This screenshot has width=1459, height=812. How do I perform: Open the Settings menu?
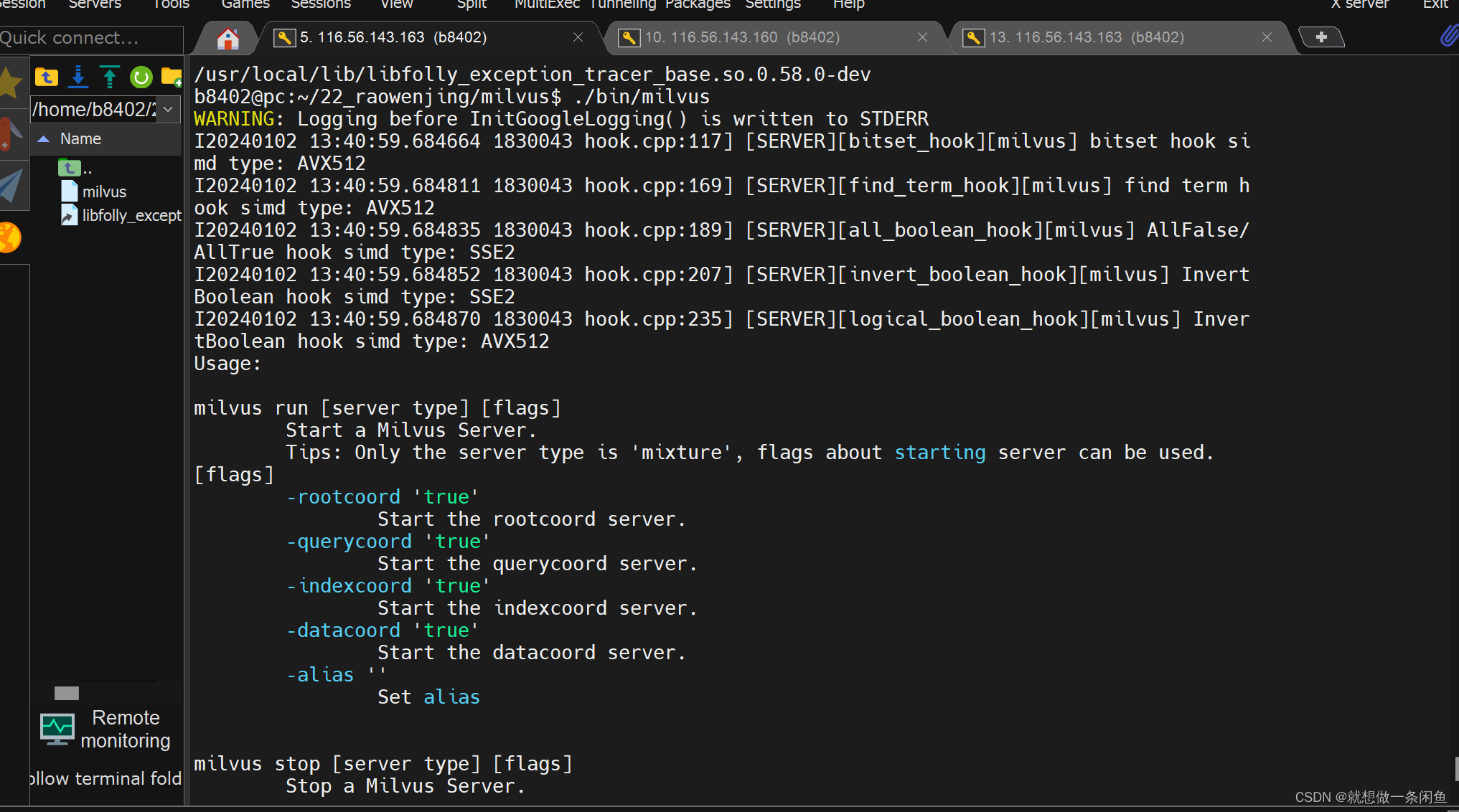coord(772,4)
